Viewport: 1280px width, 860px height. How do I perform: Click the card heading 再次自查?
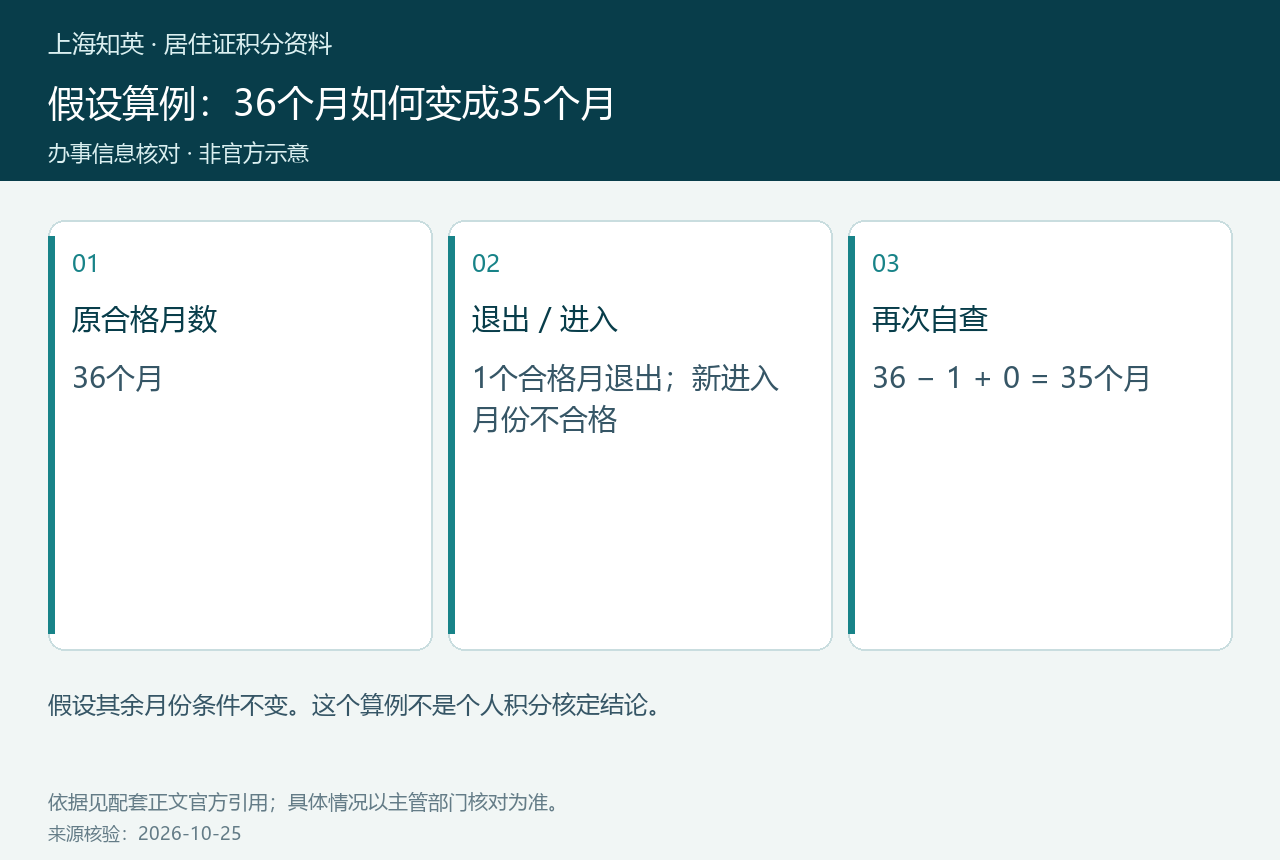pos(930,320)
